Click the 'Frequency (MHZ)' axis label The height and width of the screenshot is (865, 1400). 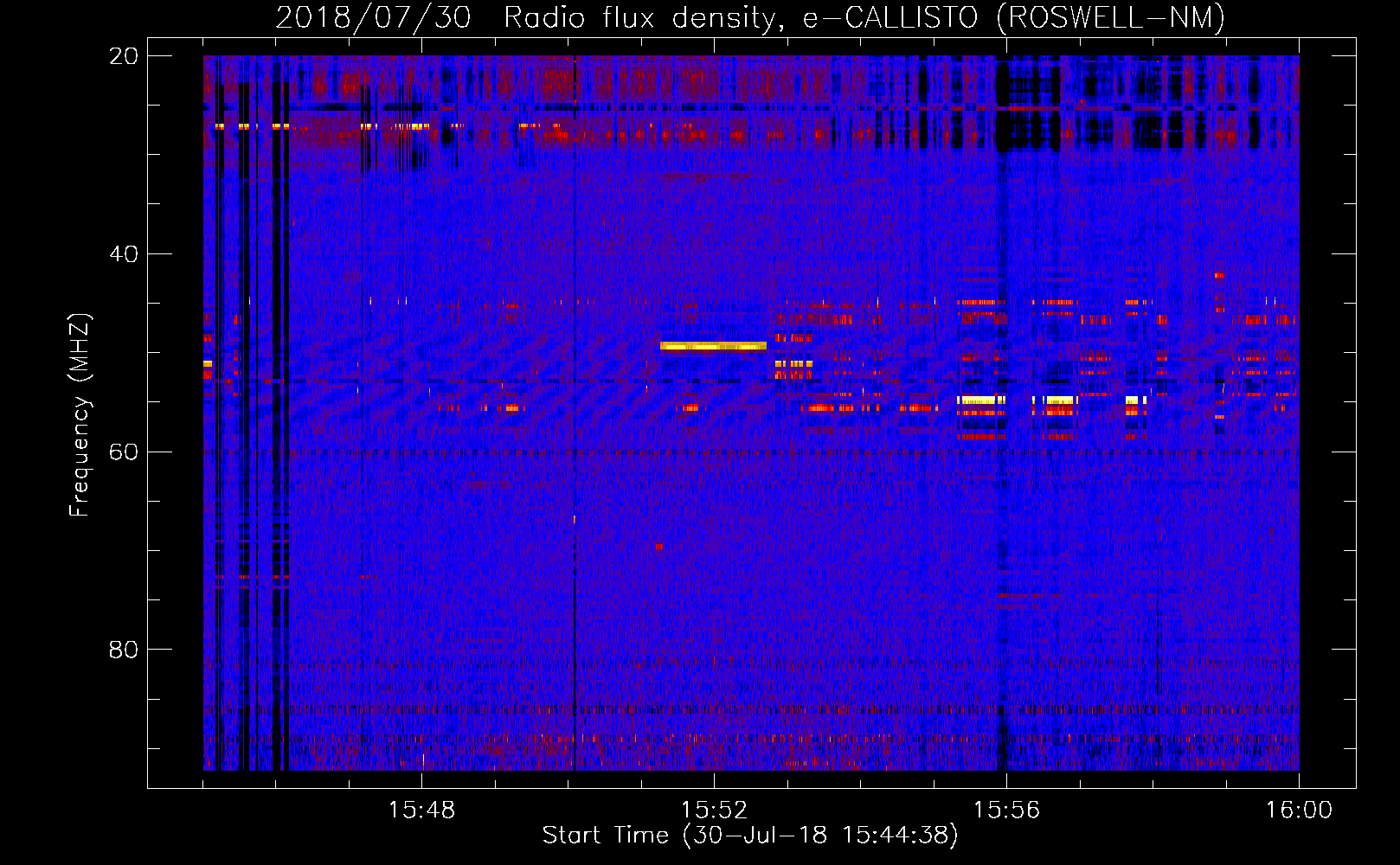[x=80, y=415]
